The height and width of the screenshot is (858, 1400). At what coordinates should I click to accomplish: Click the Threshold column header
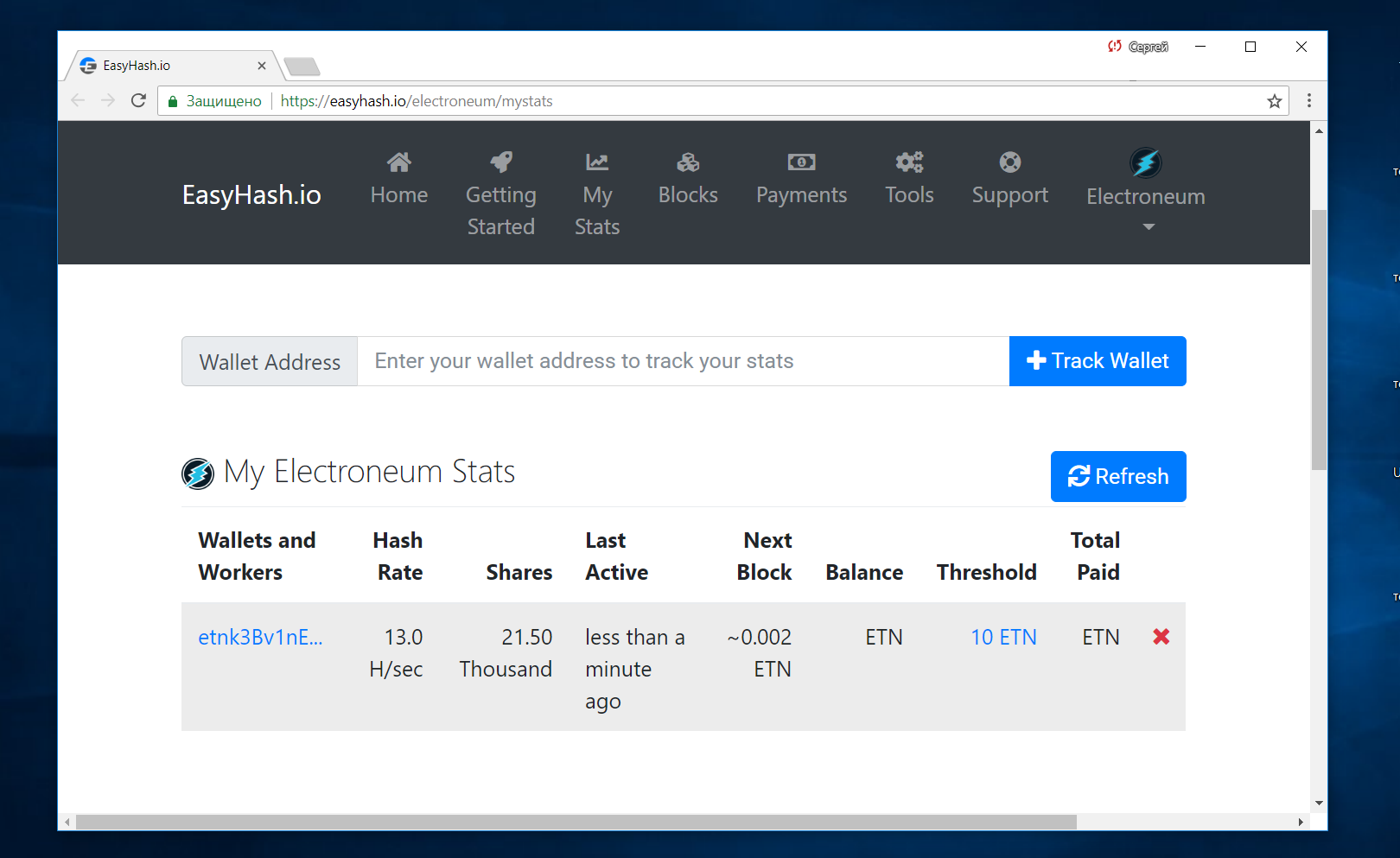tap(987, 573)
